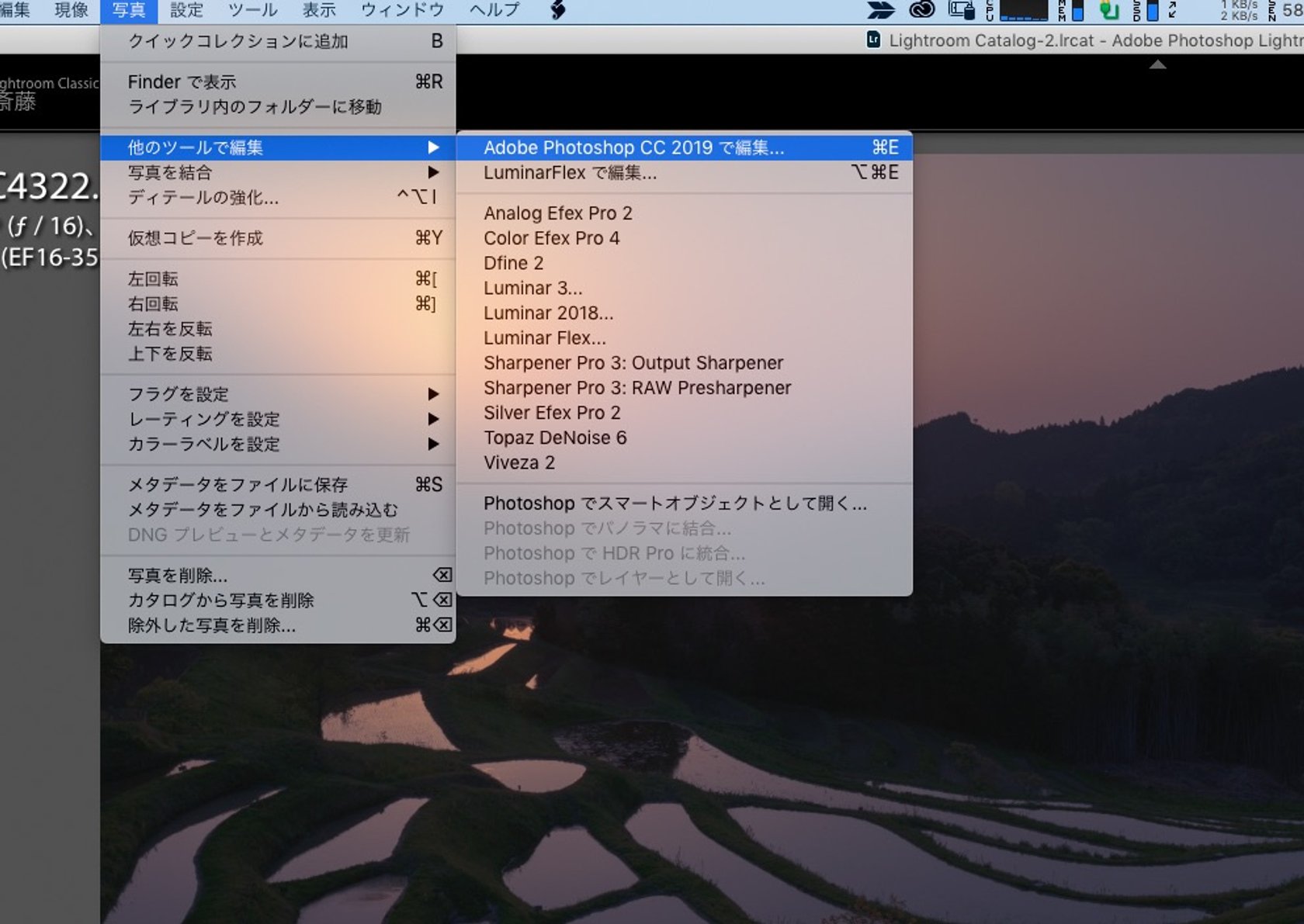Select Silver Efex Pro 2
This screenshot has width=1304, height=924.
click(685, 413)
